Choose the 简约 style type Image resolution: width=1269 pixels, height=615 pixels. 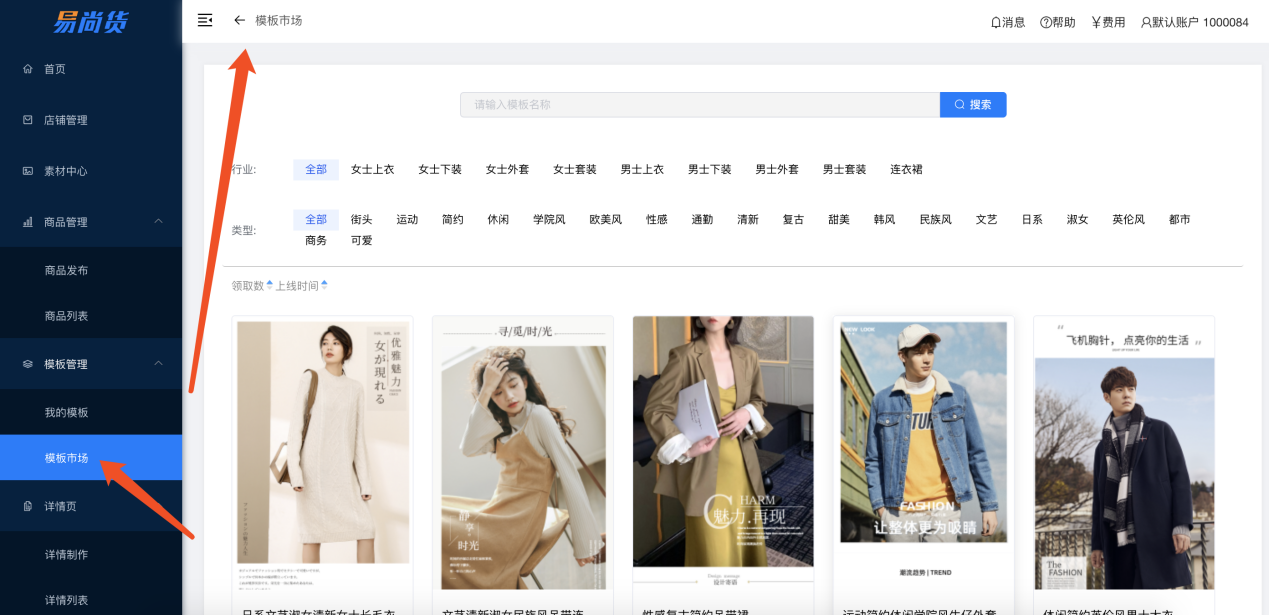click(452, 220)
